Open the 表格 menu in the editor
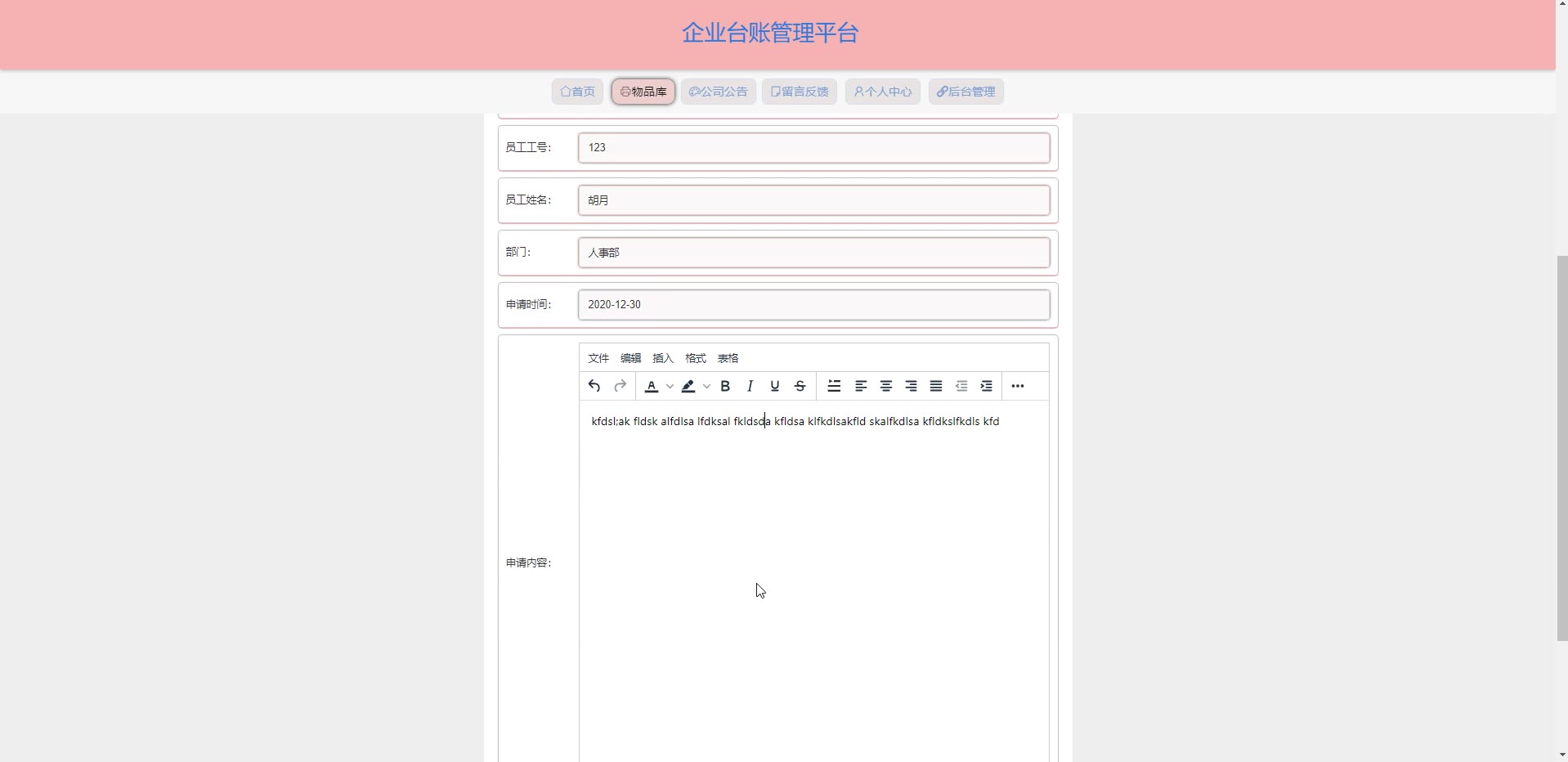 click(728, 358)
